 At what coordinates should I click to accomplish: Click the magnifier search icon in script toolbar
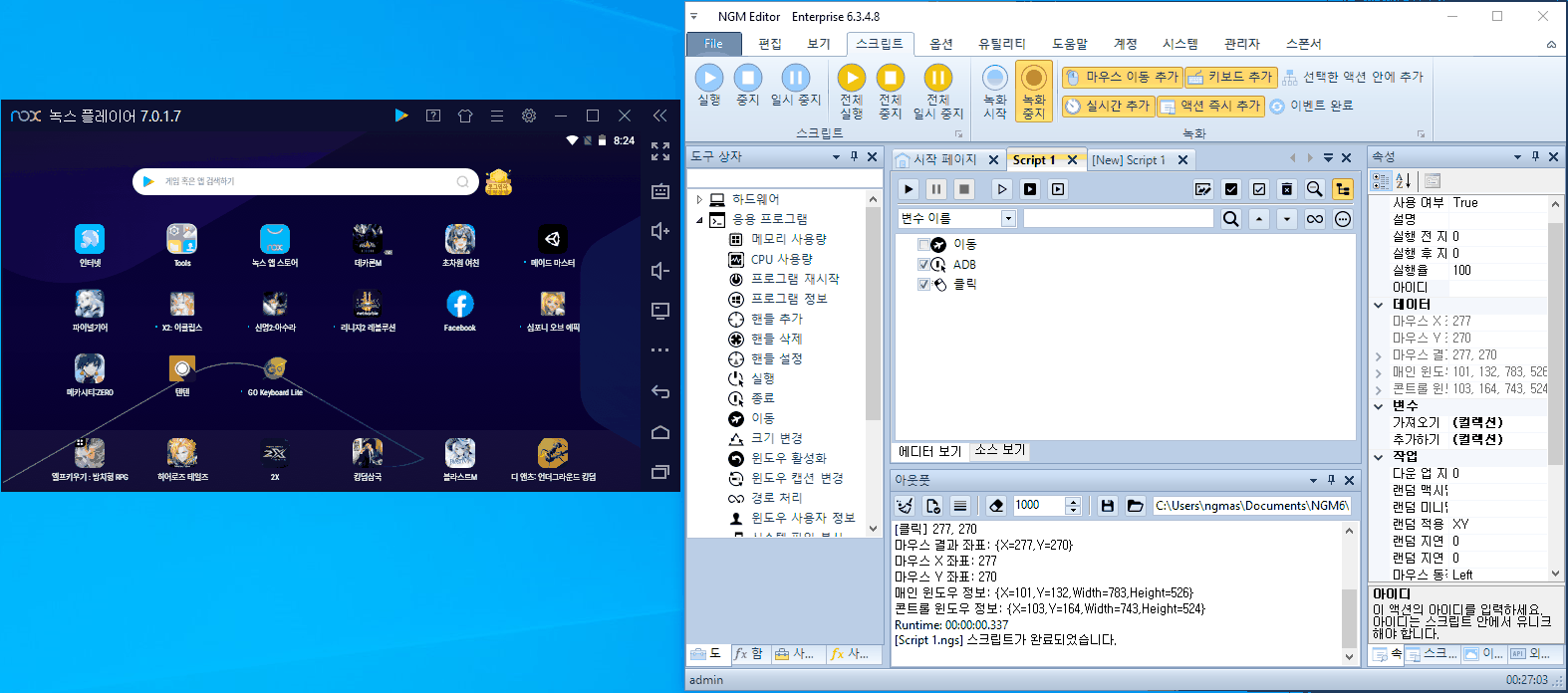[x=1315, y=189]
